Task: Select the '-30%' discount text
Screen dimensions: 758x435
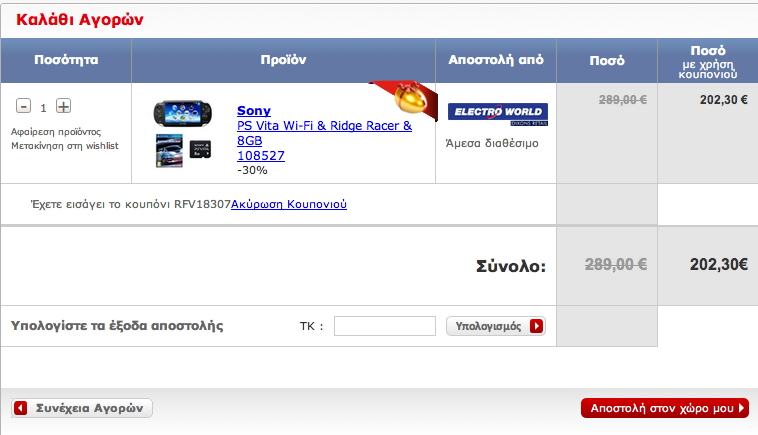Action: tap(252, 170)
